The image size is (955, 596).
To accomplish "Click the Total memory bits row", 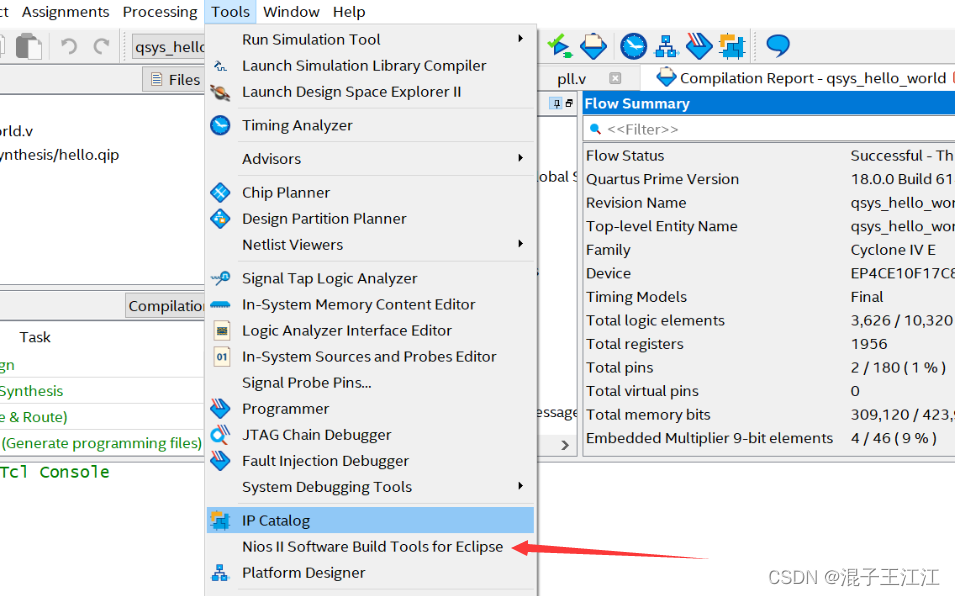I will pos(769,415).
